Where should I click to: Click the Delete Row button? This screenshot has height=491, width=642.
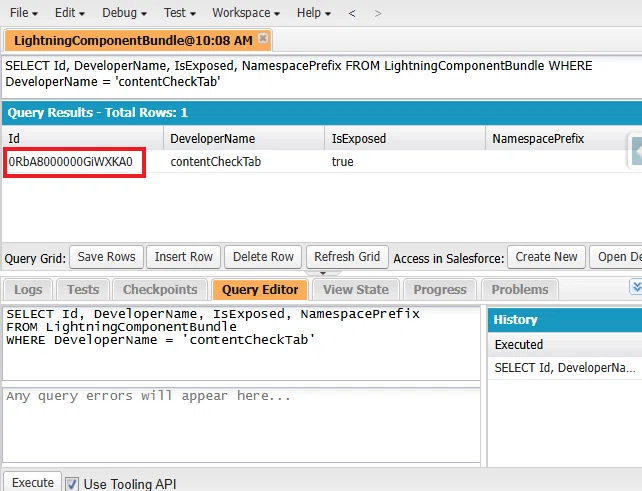pyautogui.click(x=263, y=257)
